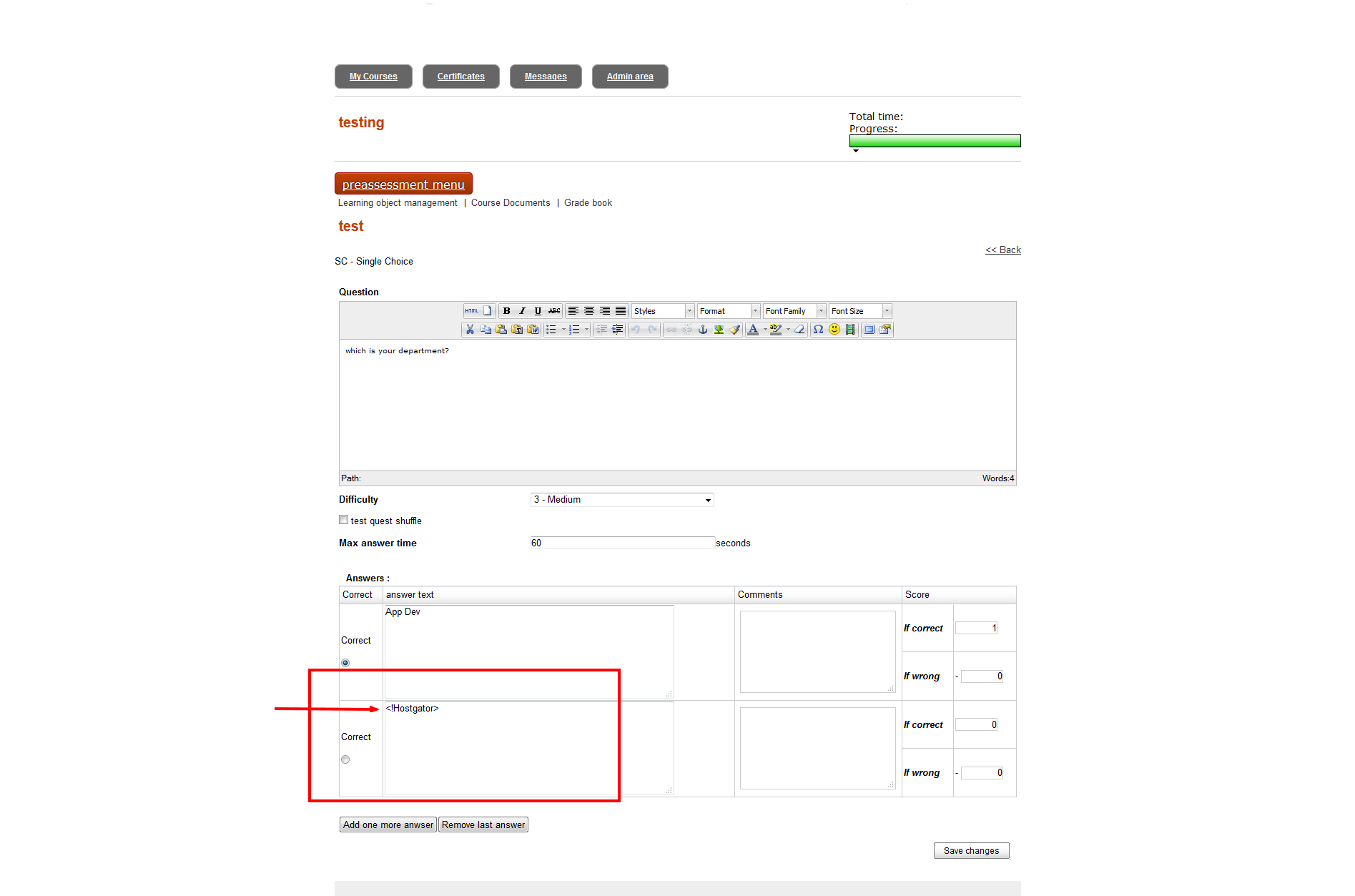The width and height of the screenshot is (1355, 896).
Task: Insert a special character with omega icon
Action: (x=818, y=330)
